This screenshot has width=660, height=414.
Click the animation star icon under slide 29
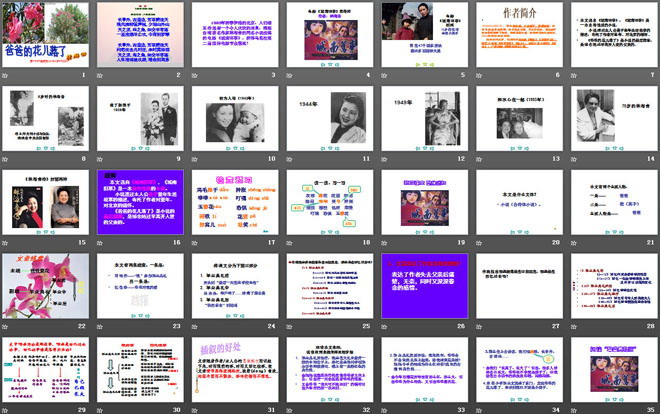[7, 410]
